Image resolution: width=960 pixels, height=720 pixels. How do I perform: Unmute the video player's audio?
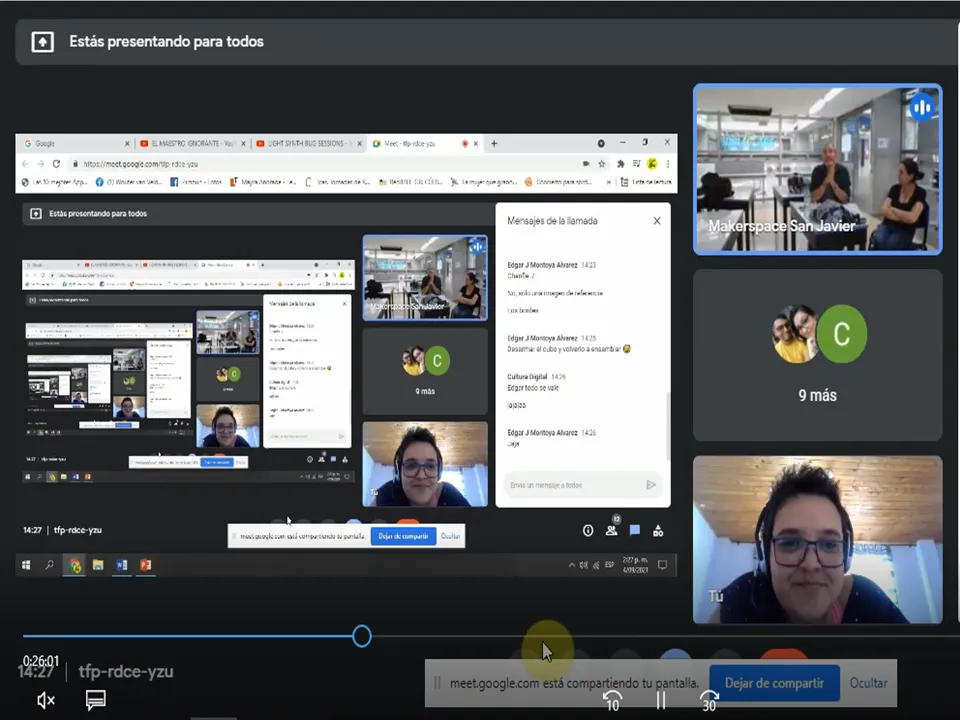click(x=46, y=700)
